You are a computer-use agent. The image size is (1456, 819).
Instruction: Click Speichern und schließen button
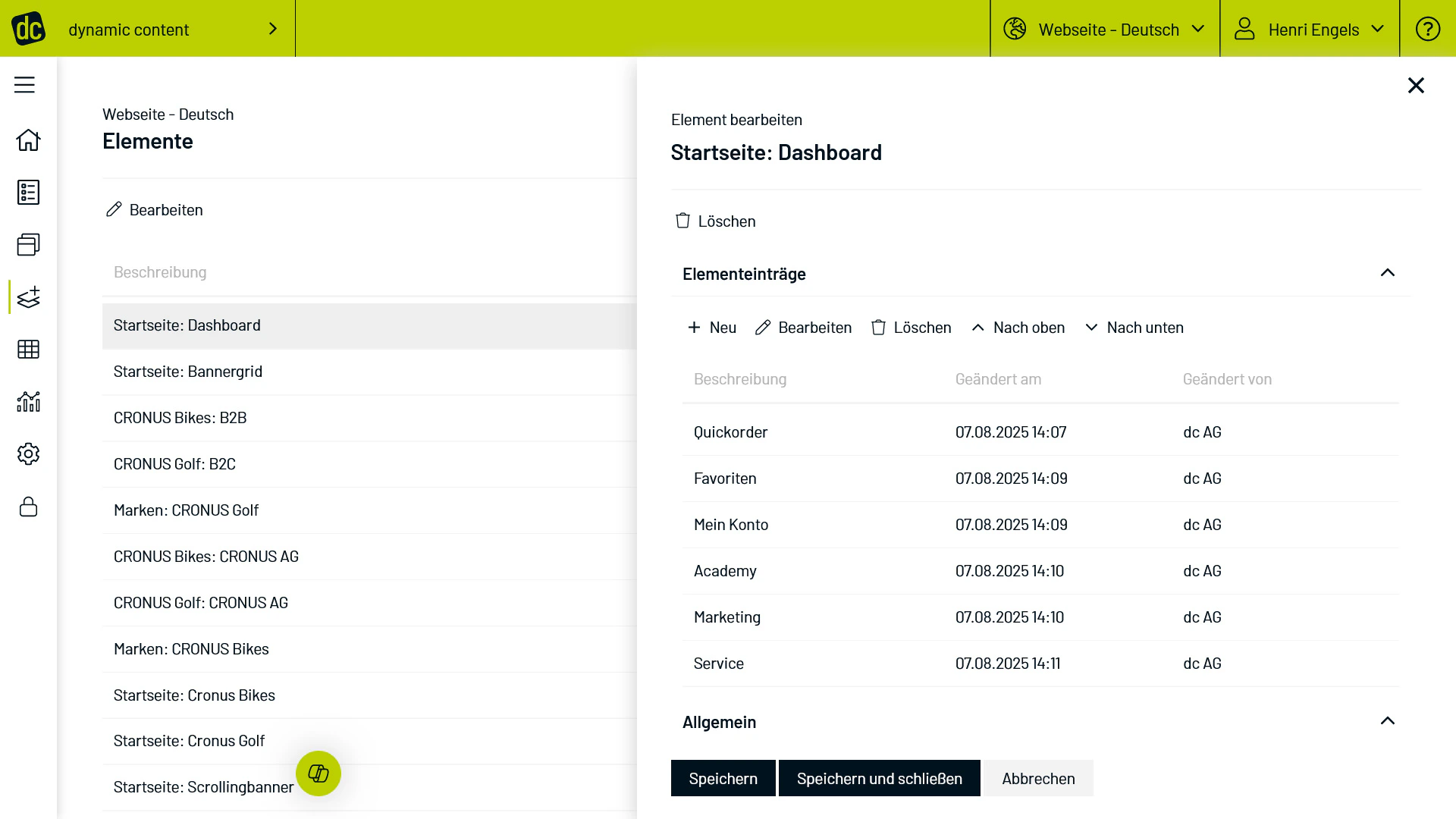(879, 778)
